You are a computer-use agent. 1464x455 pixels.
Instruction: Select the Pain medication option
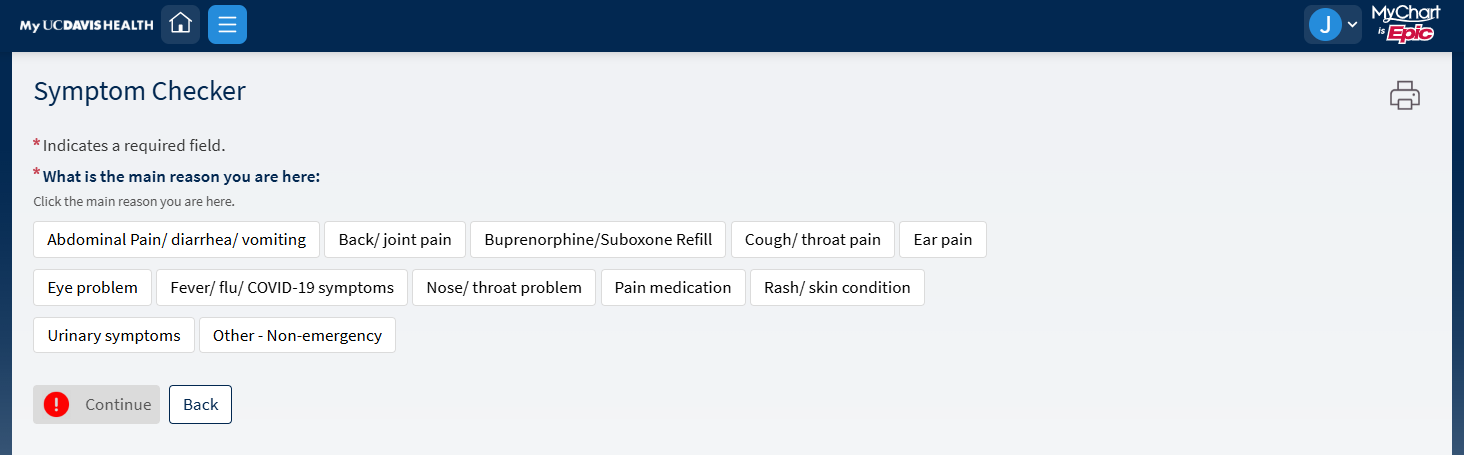coord(673,288)
